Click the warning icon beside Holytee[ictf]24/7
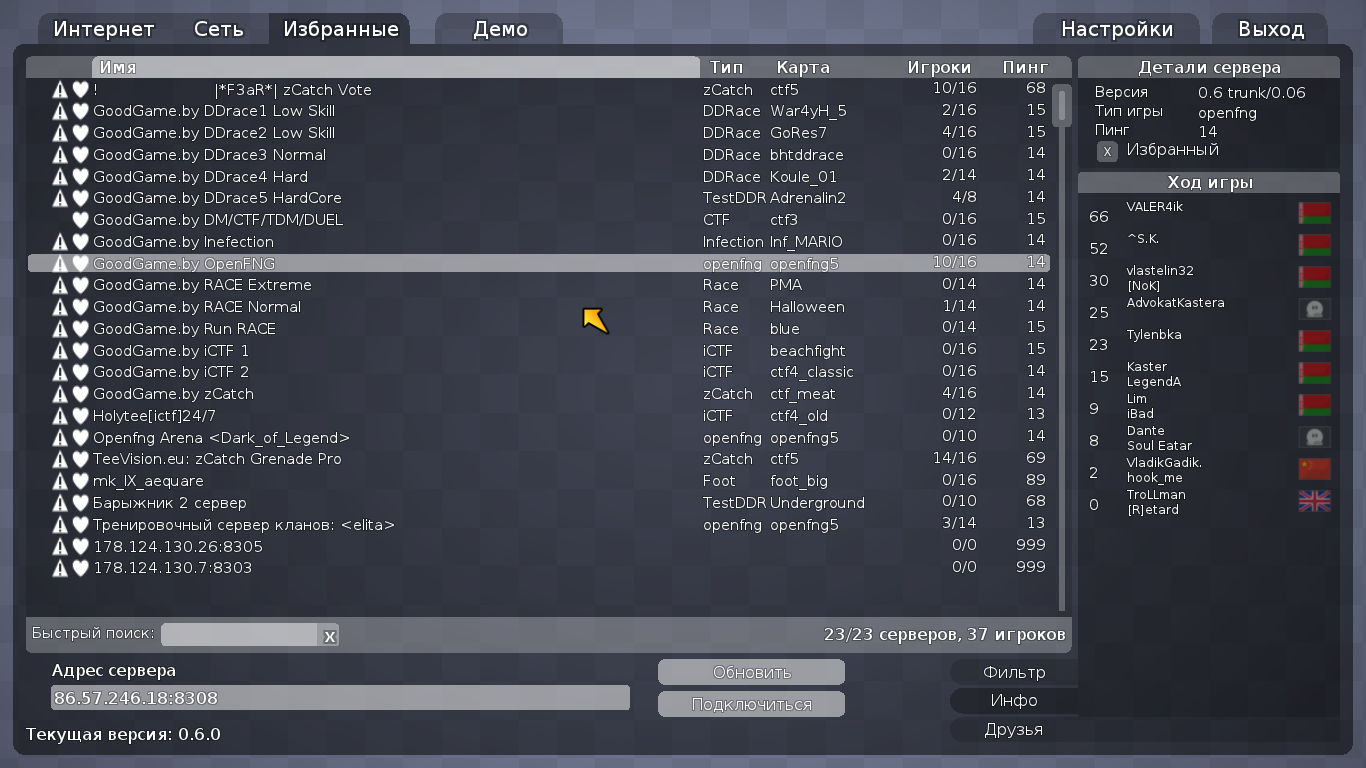The height and width of the screenshot is (768, 1366). coord(60,416)
